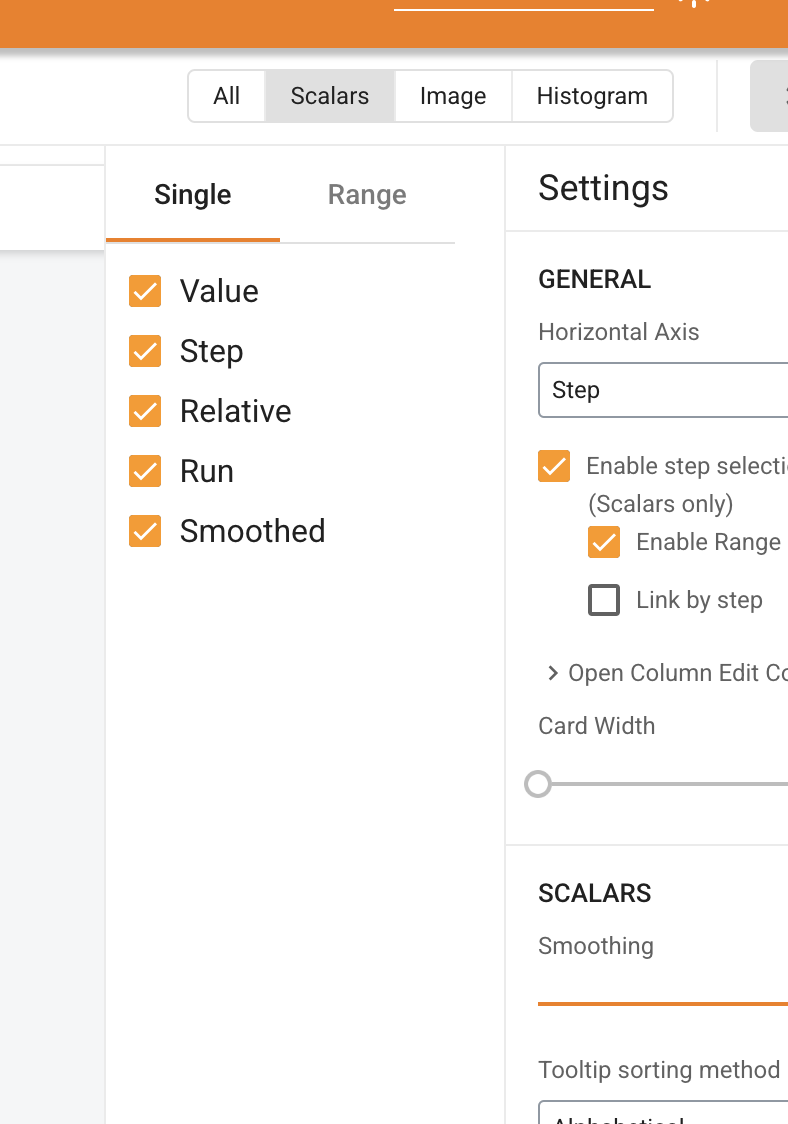
Task: Select the Single tab
Action: 192,194
